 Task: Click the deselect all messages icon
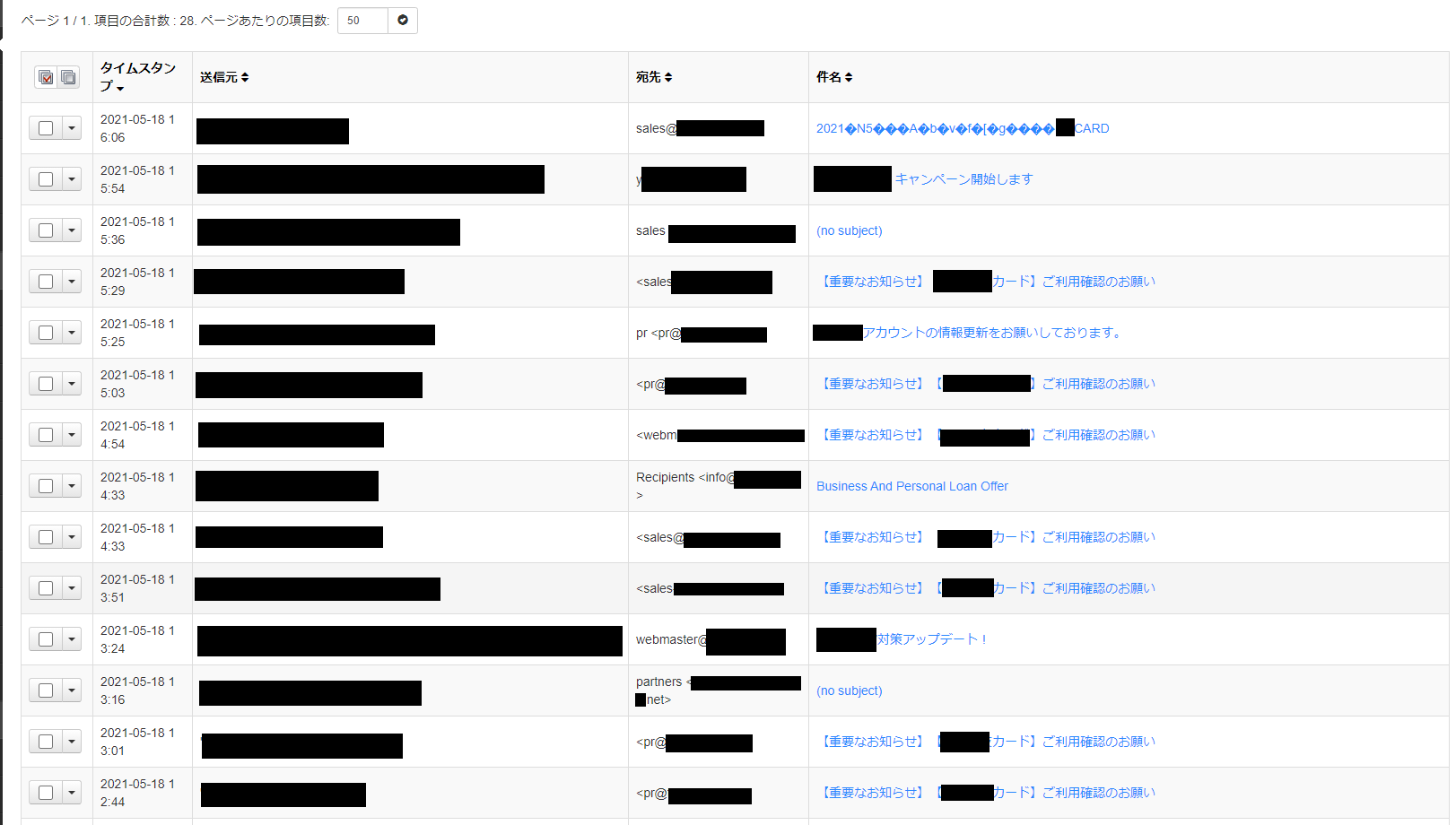(68, 77)
